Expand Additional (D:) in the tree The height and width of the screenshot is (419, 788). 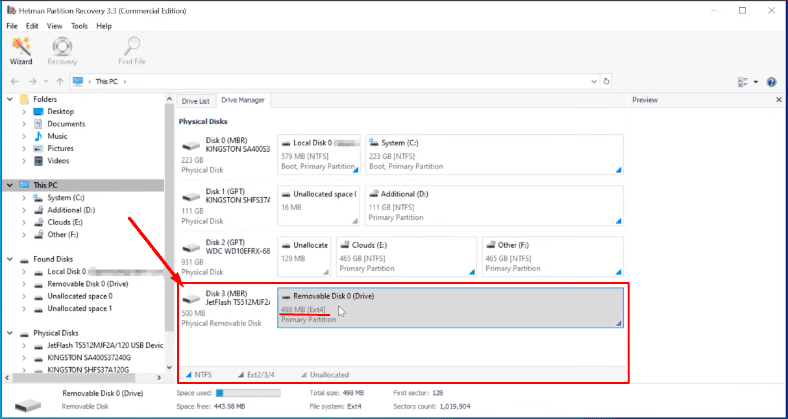pos(24,210)
